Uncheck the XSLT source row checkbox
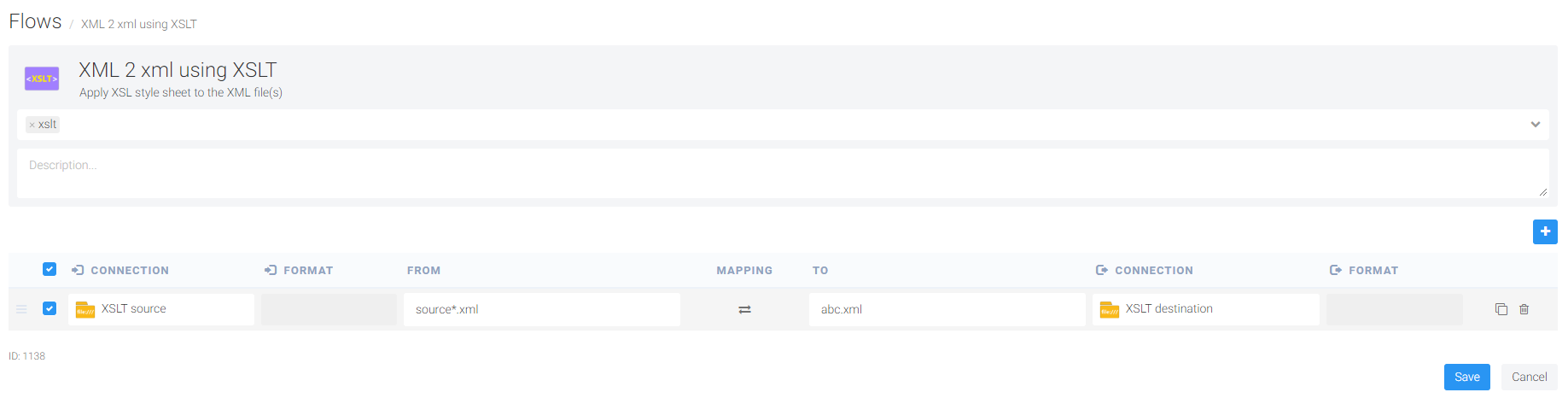This screenshot has height=404, width=1568. [x=50, y=308]
